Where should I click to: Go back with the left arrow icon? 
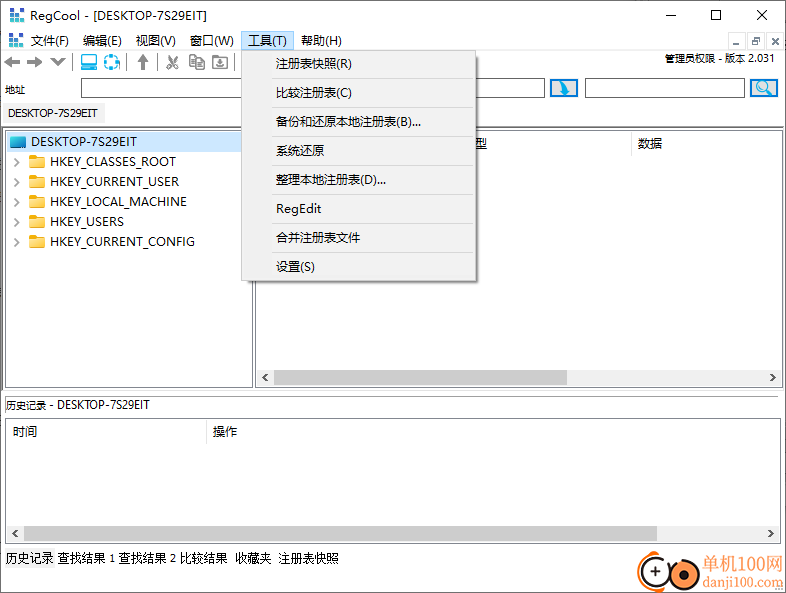tap(12, 62)
